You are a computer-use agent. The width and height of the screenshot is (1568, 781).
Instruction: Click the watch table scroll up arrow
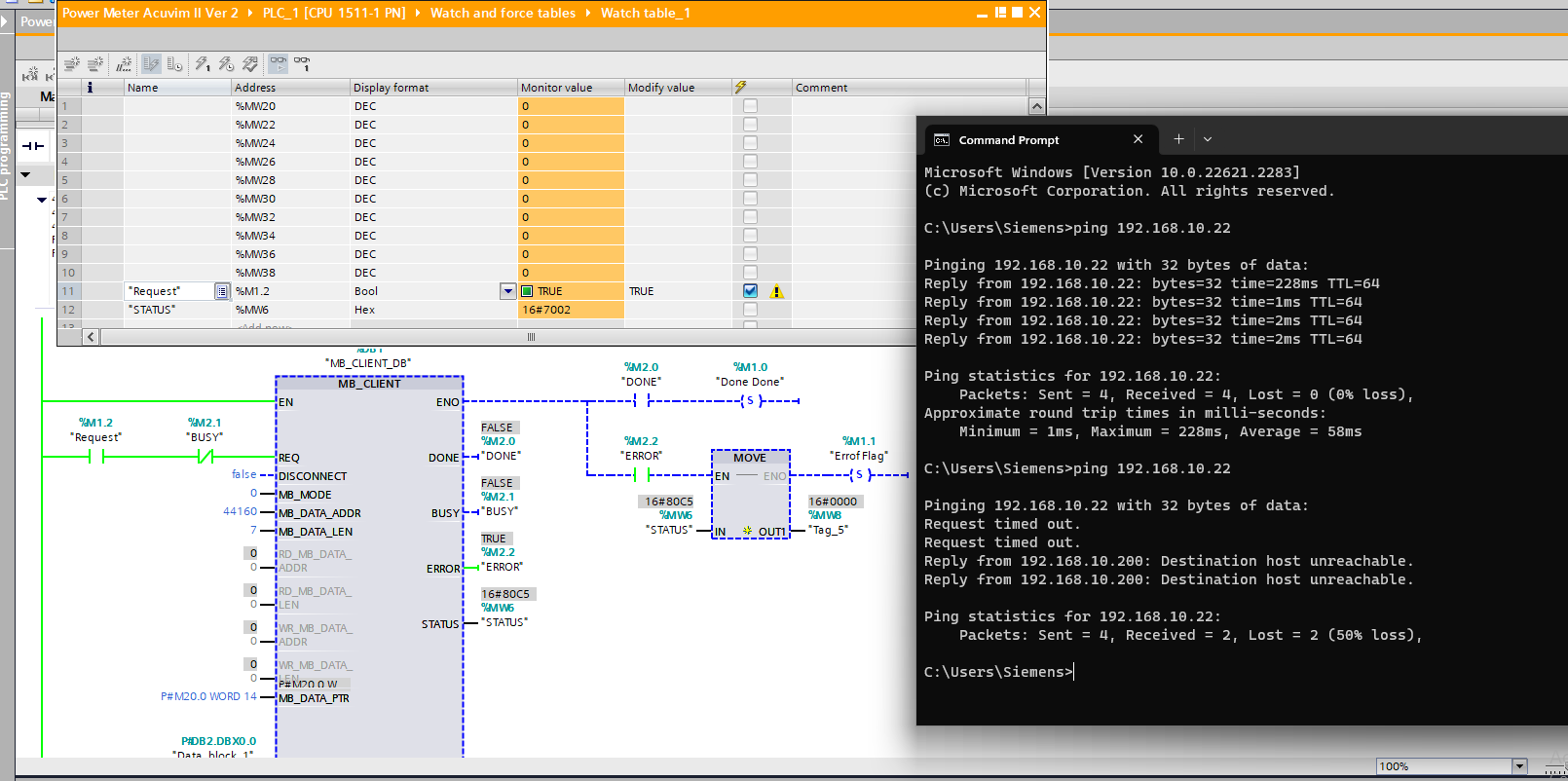(x=1037, y=106)
